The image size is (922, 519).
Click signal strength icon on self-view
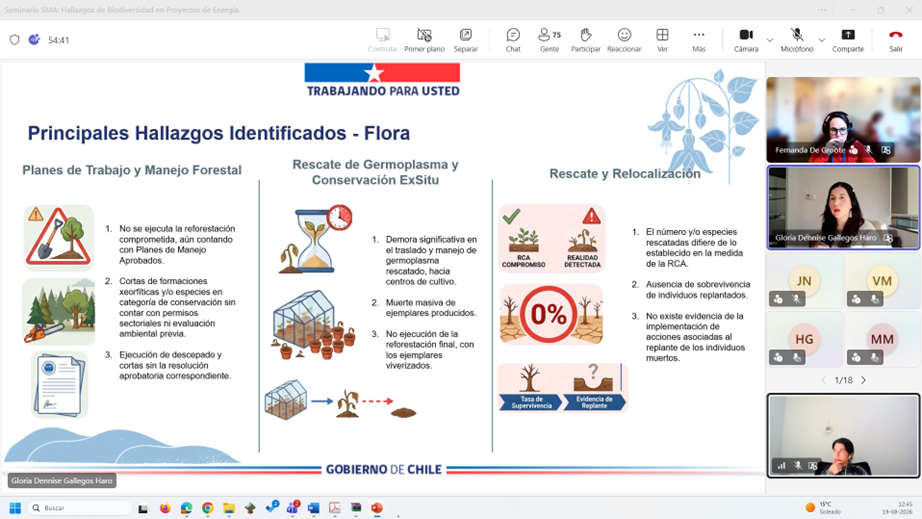[x=781, y=466]
